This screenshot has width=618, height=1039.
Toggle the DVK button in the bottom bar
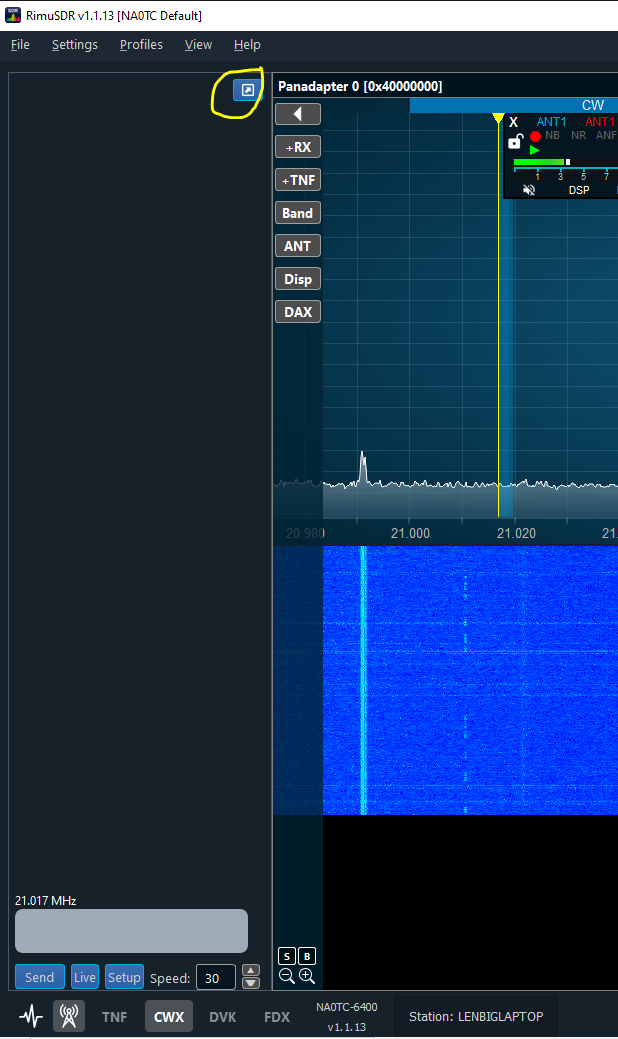[x=223, y=1016]
